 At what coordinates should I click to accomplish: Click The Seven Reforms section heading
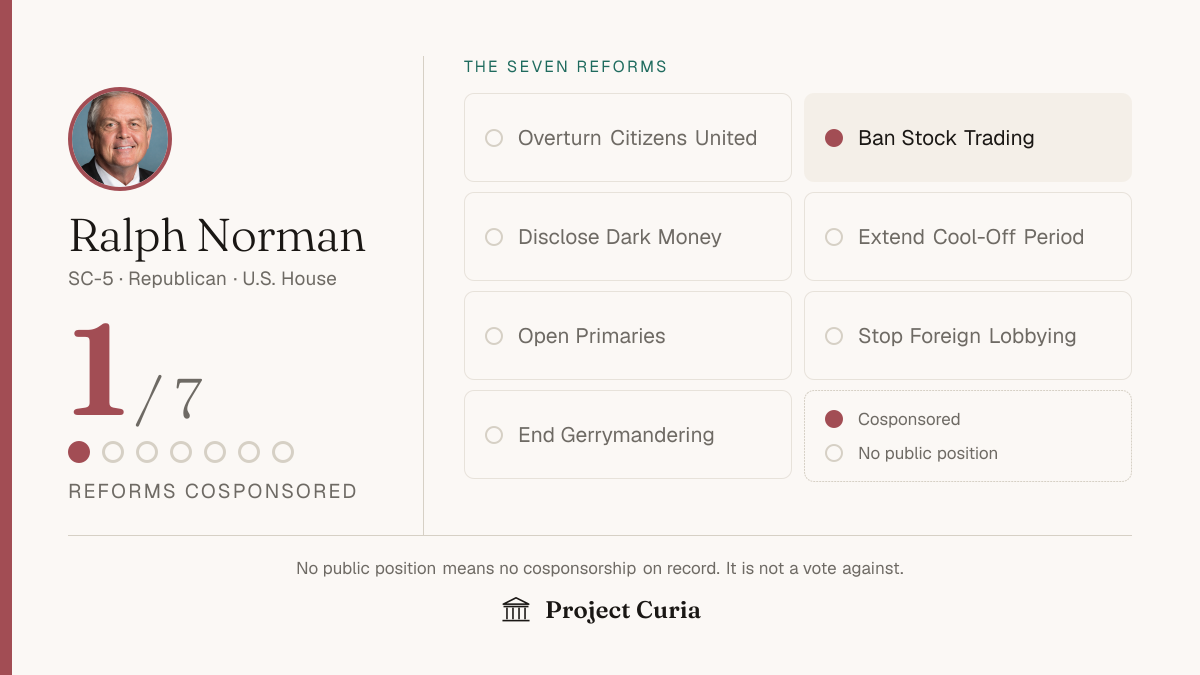pyautogui.click(x=566, y=67)
